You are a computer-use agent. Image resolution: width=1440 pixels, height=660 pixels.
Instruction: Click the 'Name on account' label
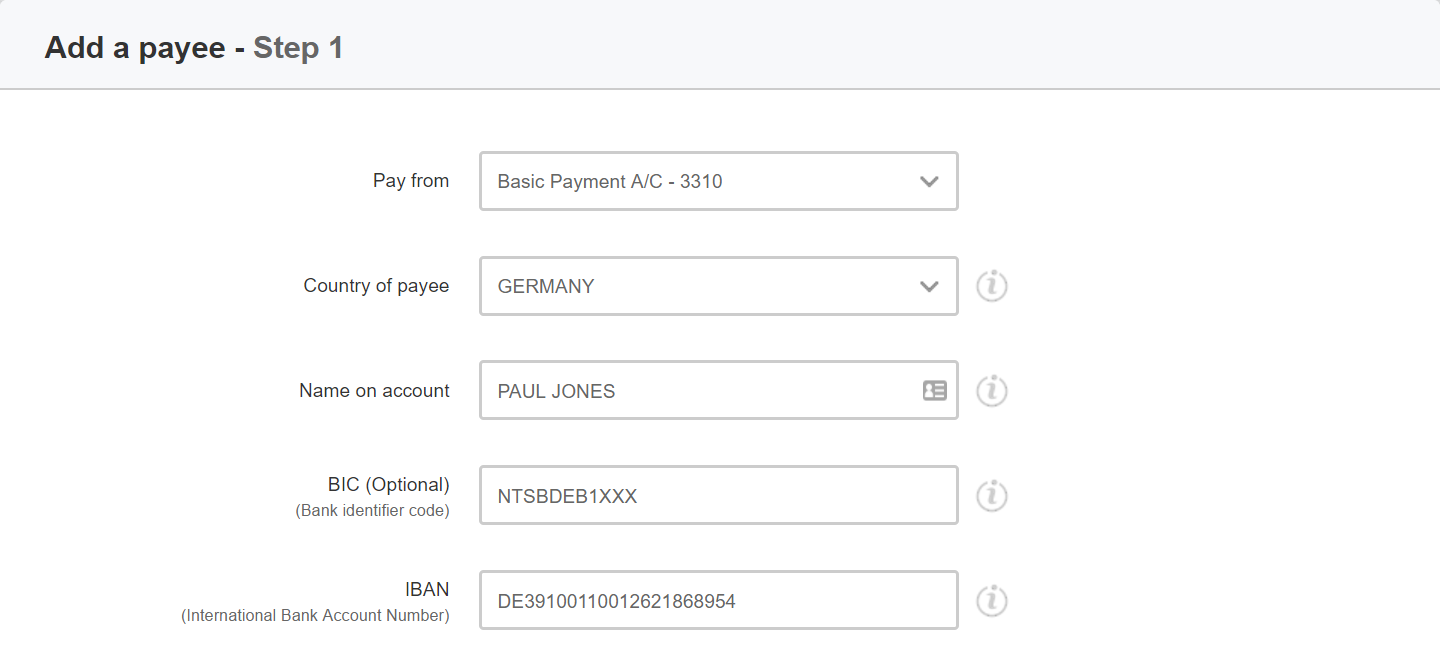(374, 391)
